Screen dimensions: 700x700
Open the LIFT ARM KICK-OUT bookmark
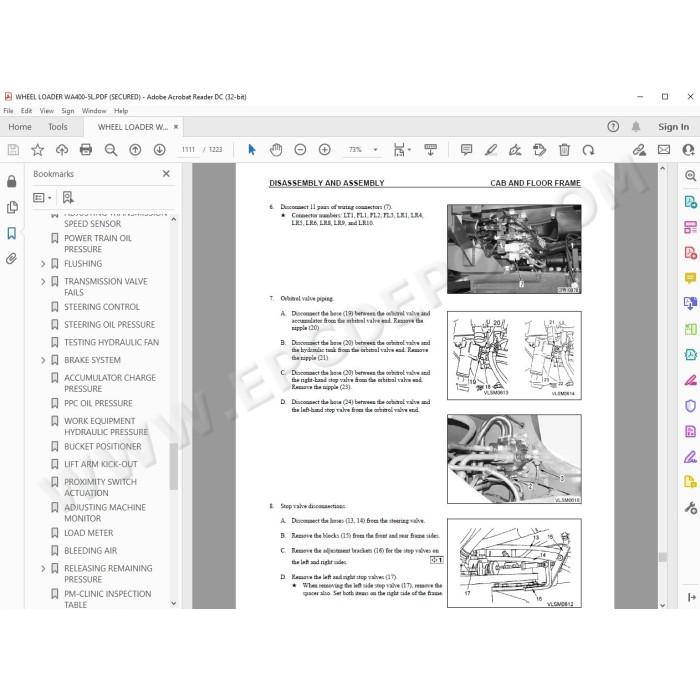pyautogui.click(x=101, y=464)
